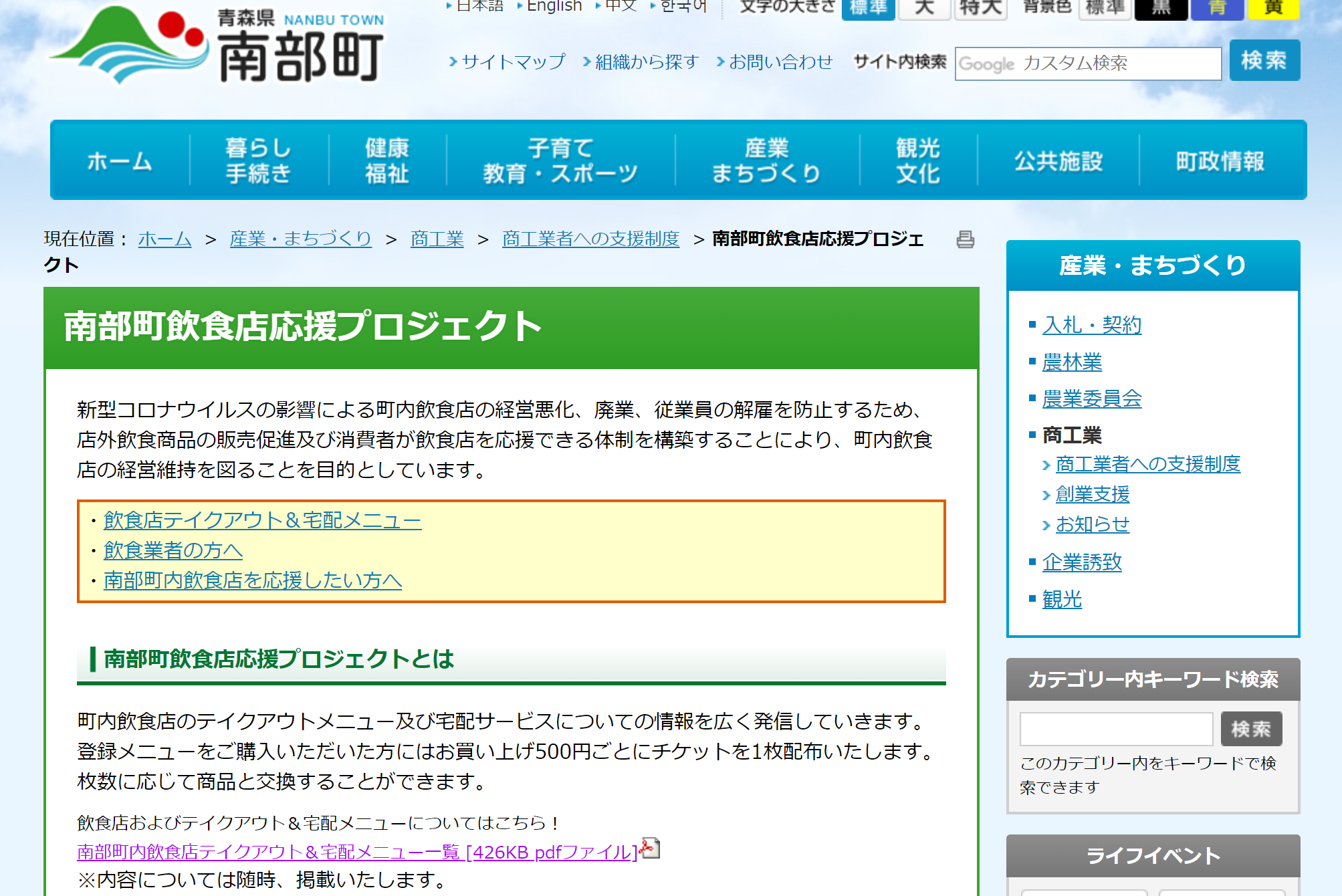Click the blue site search 検索 button
This screenshot has width=1342, height=896.
1264,61
